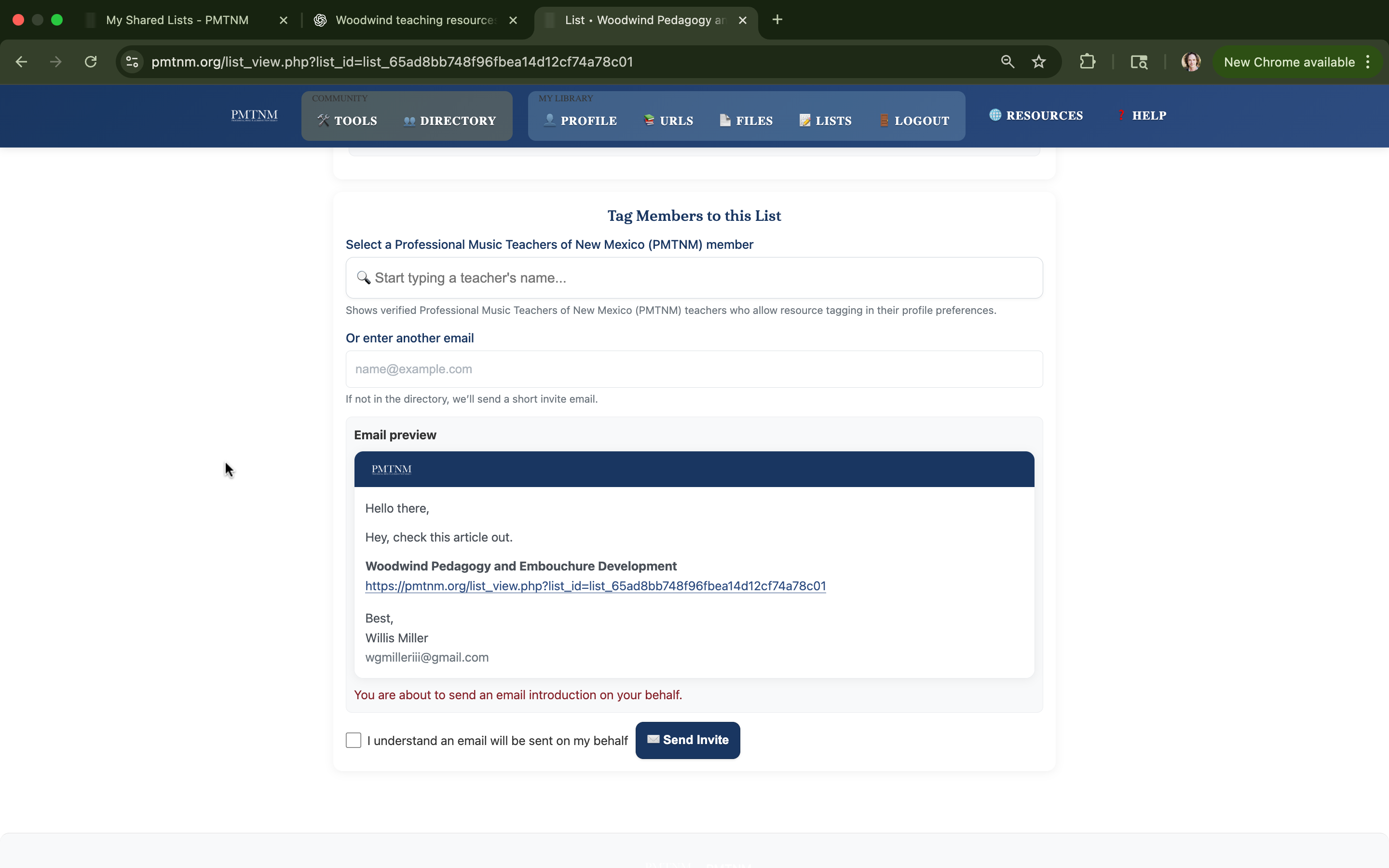The width and height of the screenshot is (1389, 868).
Task: Click the page zoom magnifier icon
Action: pyautogui.click(x=1008, y=62)
